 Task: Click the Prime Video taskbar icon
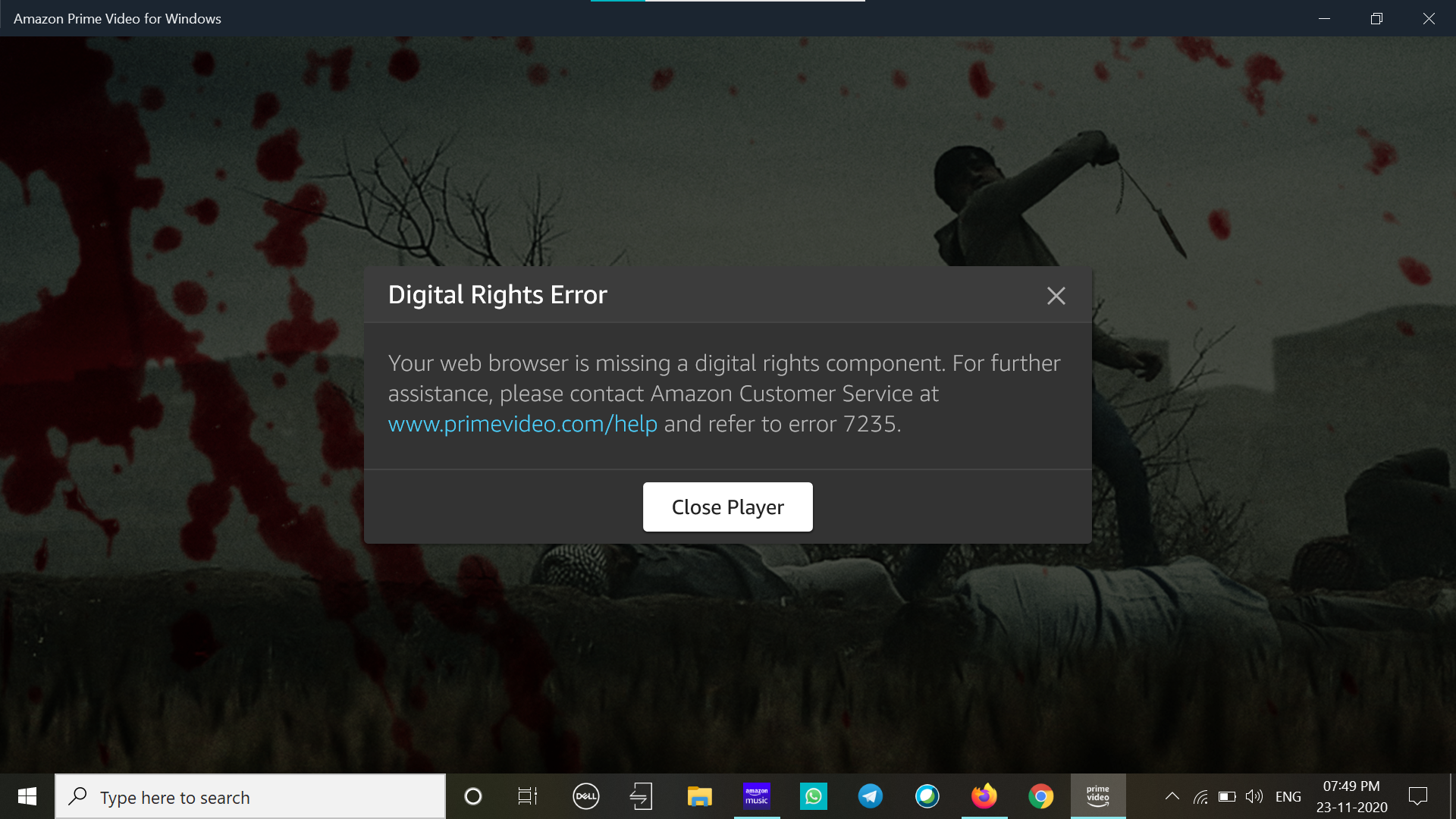point(1097,796)
